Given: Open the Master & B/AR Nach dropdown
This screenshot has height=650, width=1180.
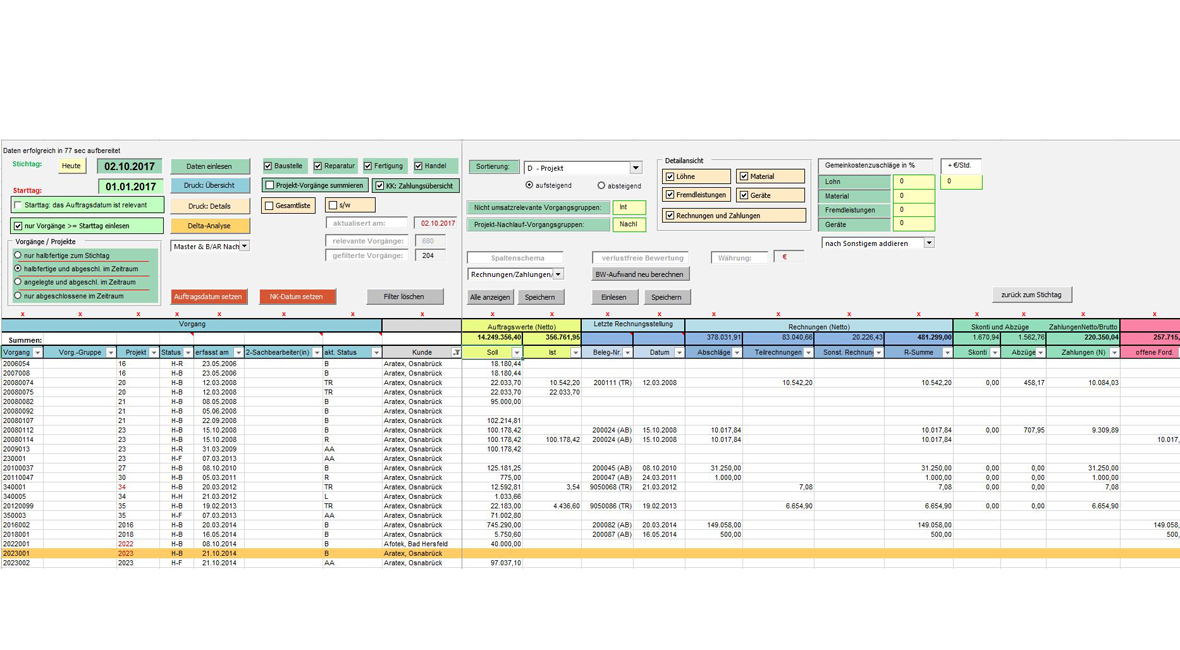Looking at the screenshot, I should (244, 246).
